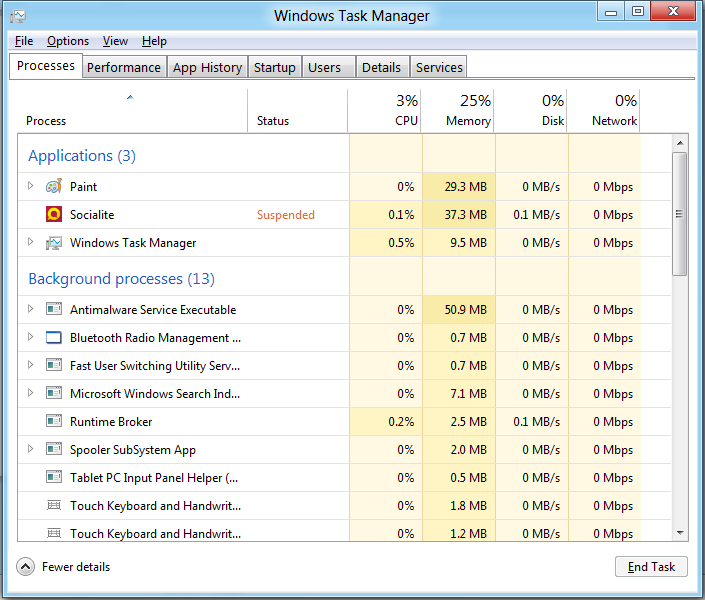Image resolution: width=705 pixels, height=600 pixels.
Task: Collapse view using Fewer details arrow
Action: (26, 567)
